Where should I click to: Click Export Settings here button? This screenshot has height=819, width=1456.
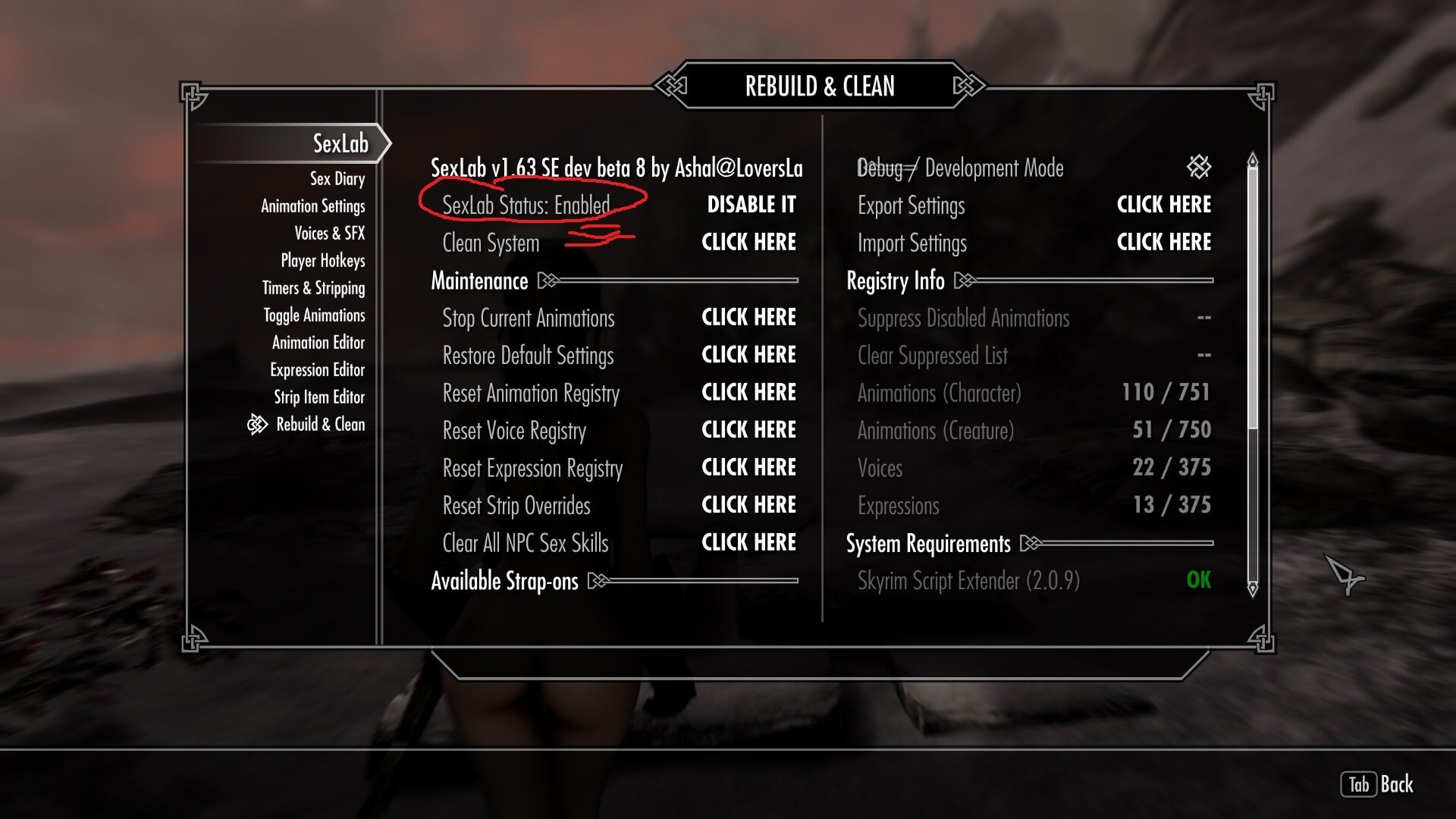pos(1163,204)
